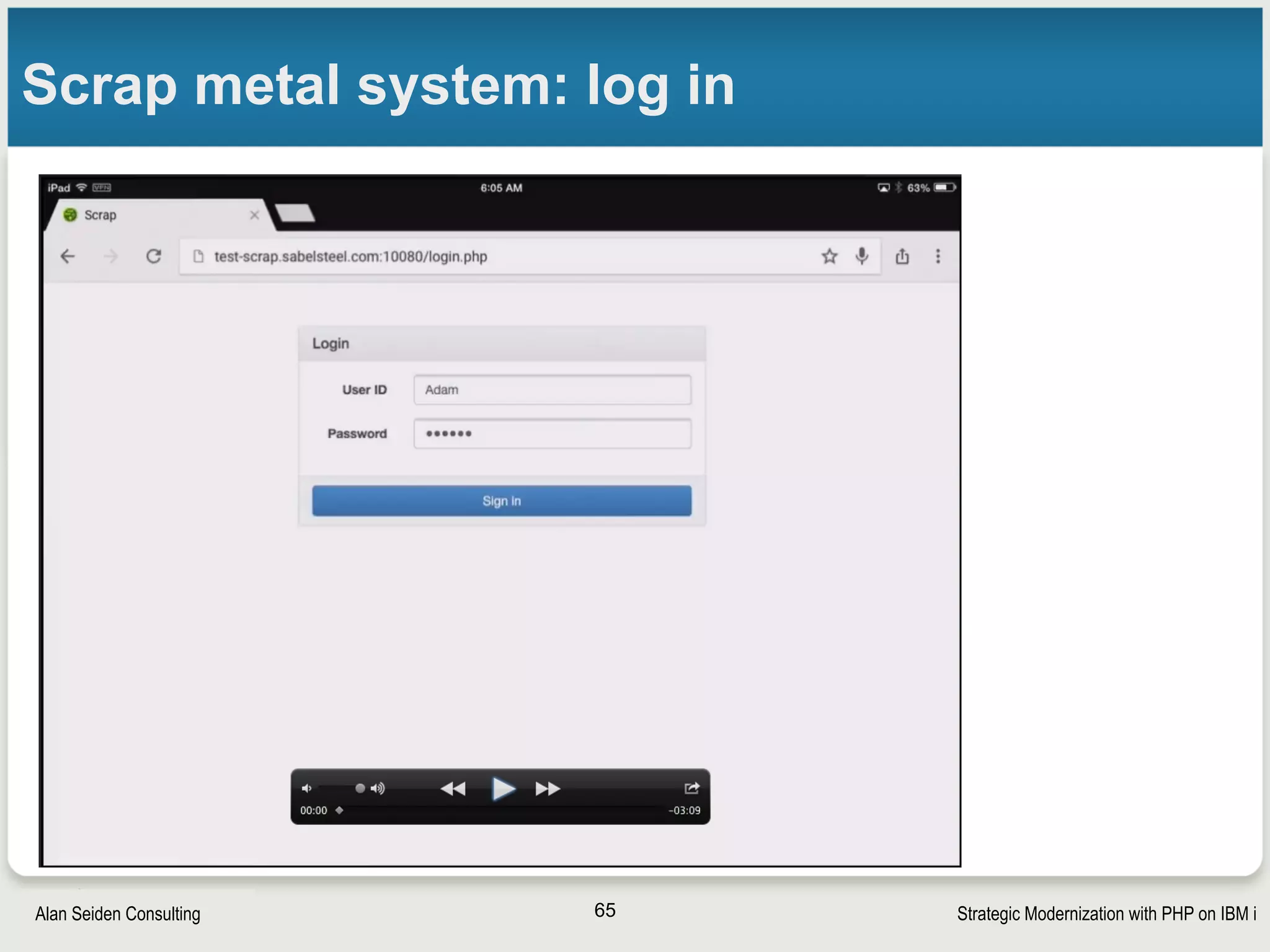Screen dimensions: 1270x952
Task: Click the VPN status indicator
Action: coord(102,187)
